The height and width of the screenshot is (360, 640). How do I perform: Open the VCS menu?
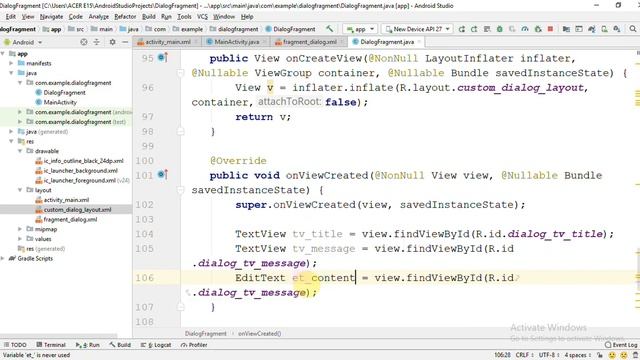click(202, 17)
